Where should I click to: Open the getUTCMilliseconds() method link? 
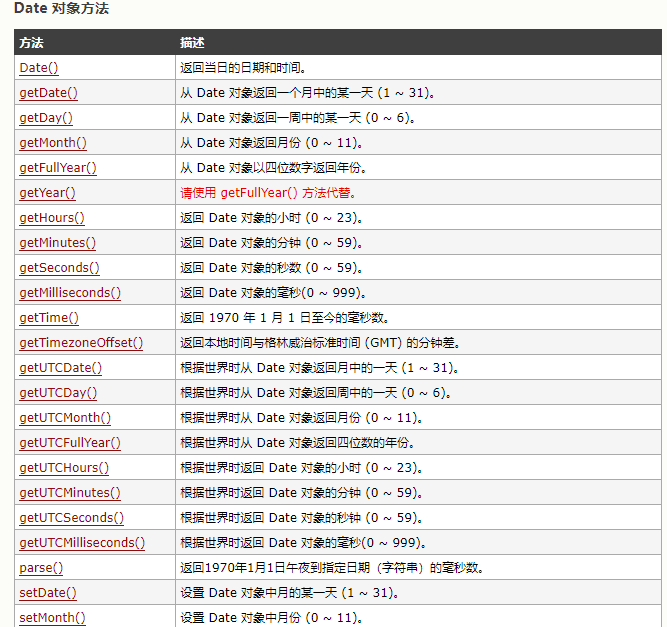pyautogui.click(x=82, y=543)
